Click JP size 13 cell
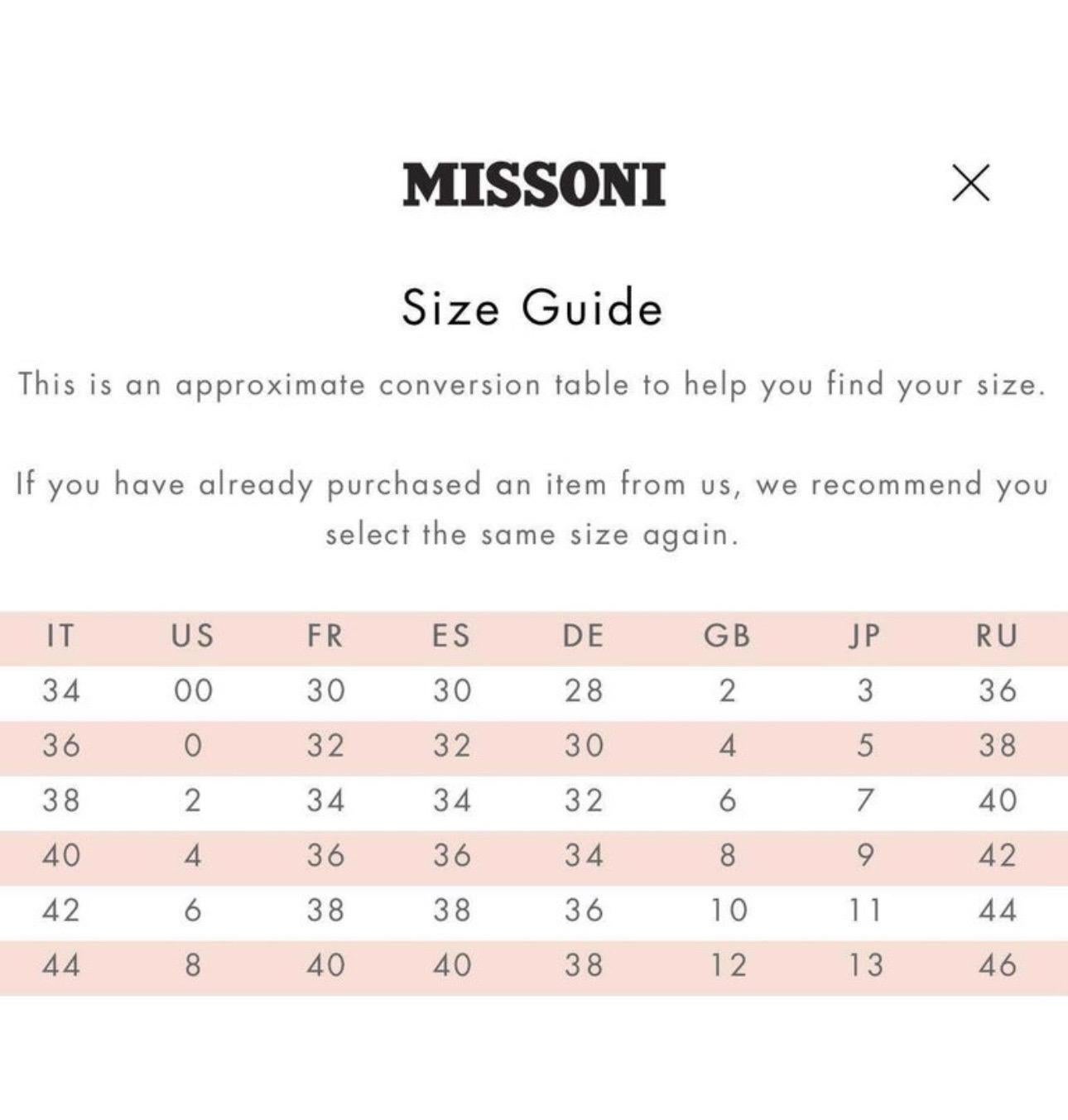The width and height of the screenshot is (1068, 1120). pos(865,965)
